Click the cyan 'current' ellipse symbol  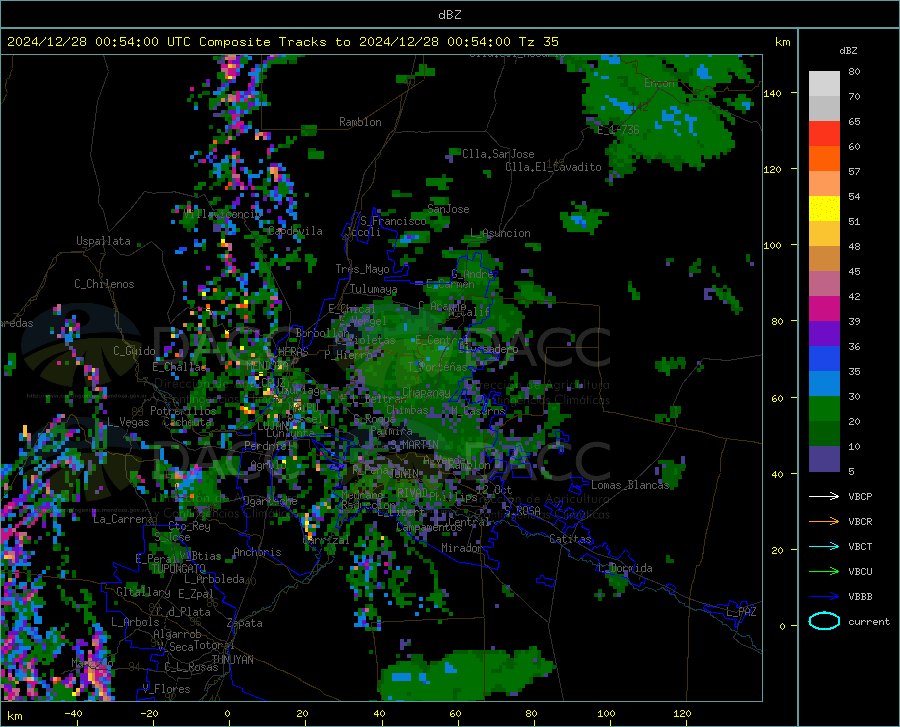click(x=824, y=621)
